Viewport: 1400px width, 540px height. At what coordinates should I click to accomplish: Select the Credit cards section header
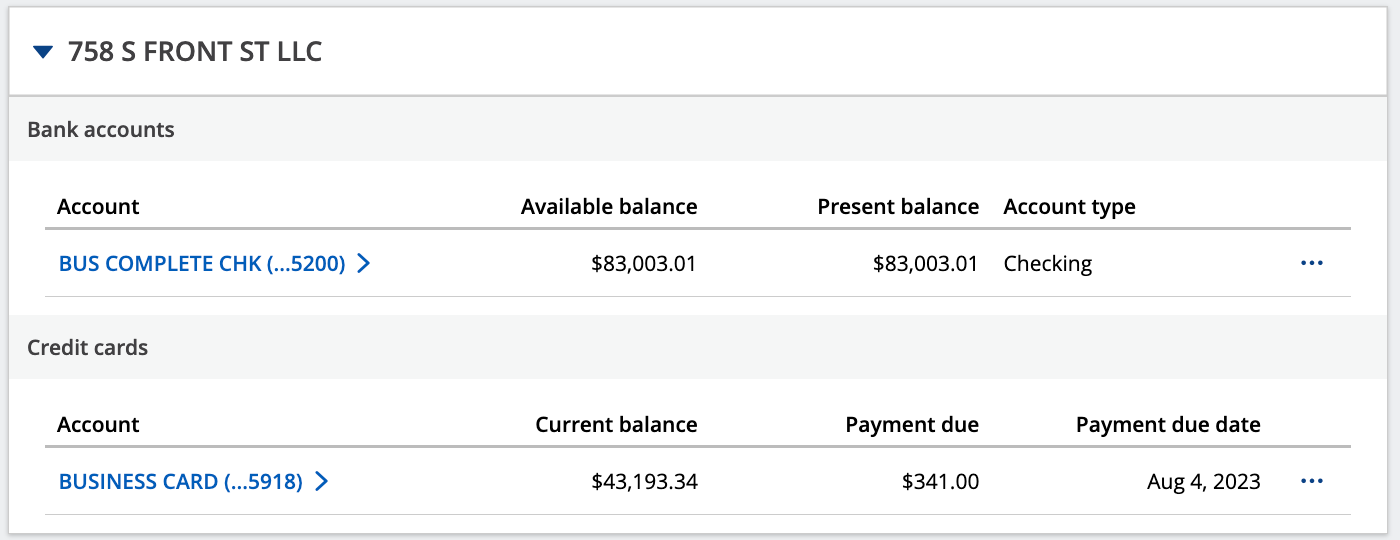coord(88,348)
